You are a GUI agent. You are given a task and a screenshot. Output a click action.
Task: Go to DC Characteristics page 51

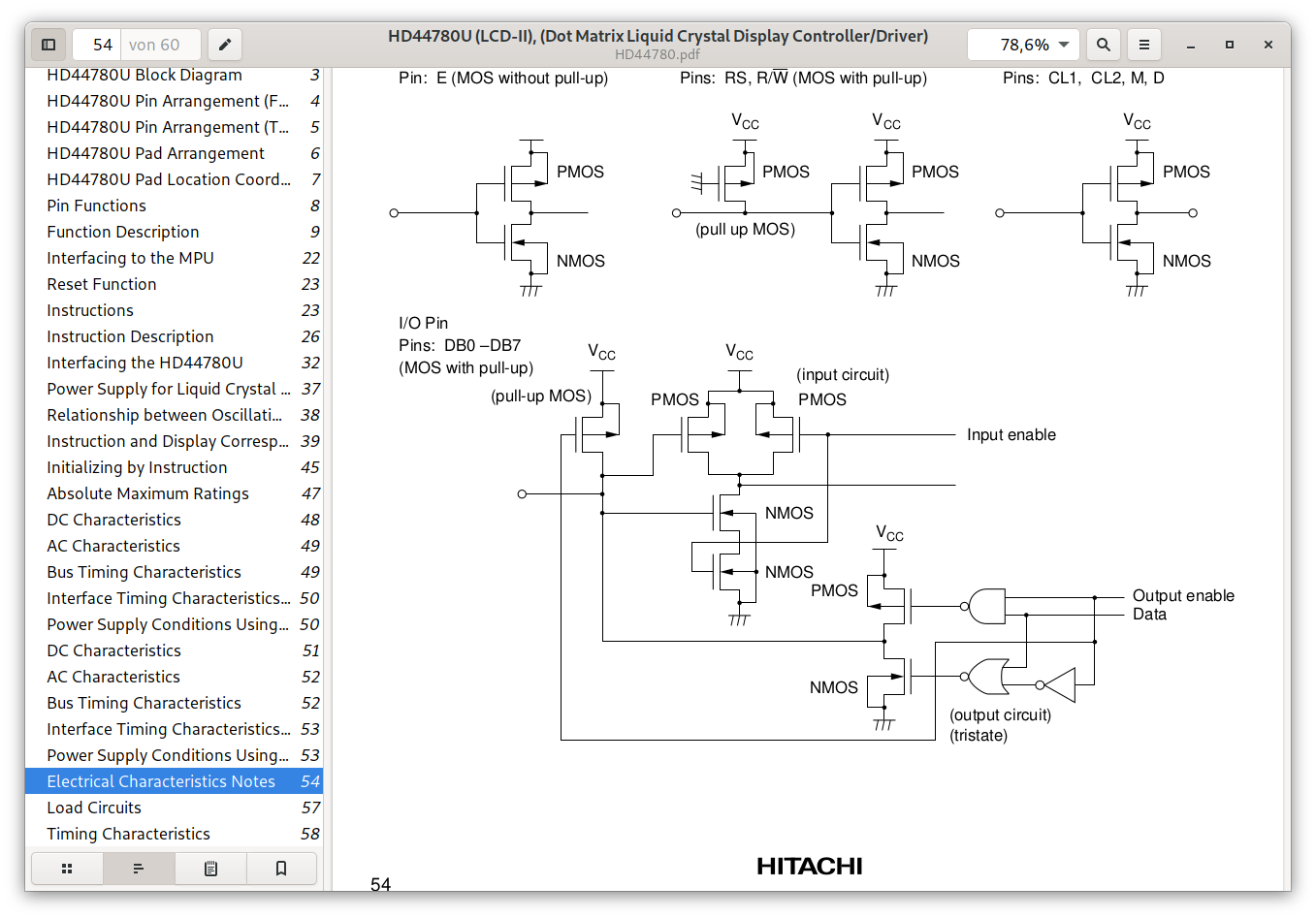pos(174,650)
